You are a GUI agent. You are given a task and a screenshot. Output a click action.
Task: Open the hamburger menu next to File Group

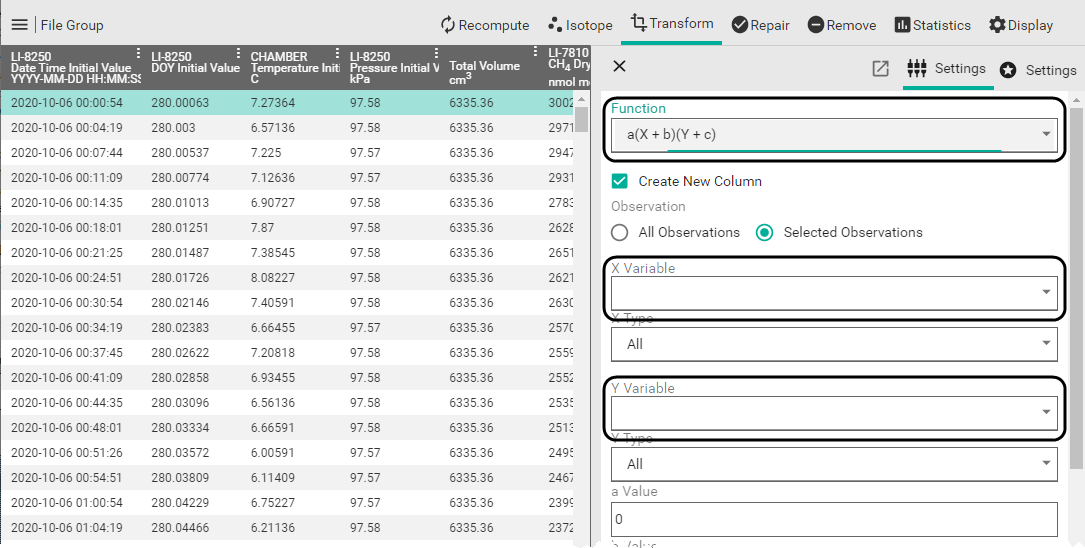pyautogui.click(x=19, y=25)
